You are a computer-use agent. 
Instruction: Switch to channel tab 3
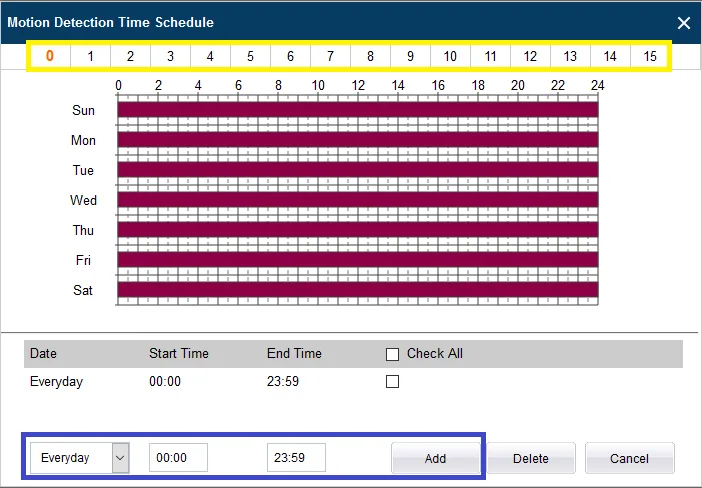(170, 56)
